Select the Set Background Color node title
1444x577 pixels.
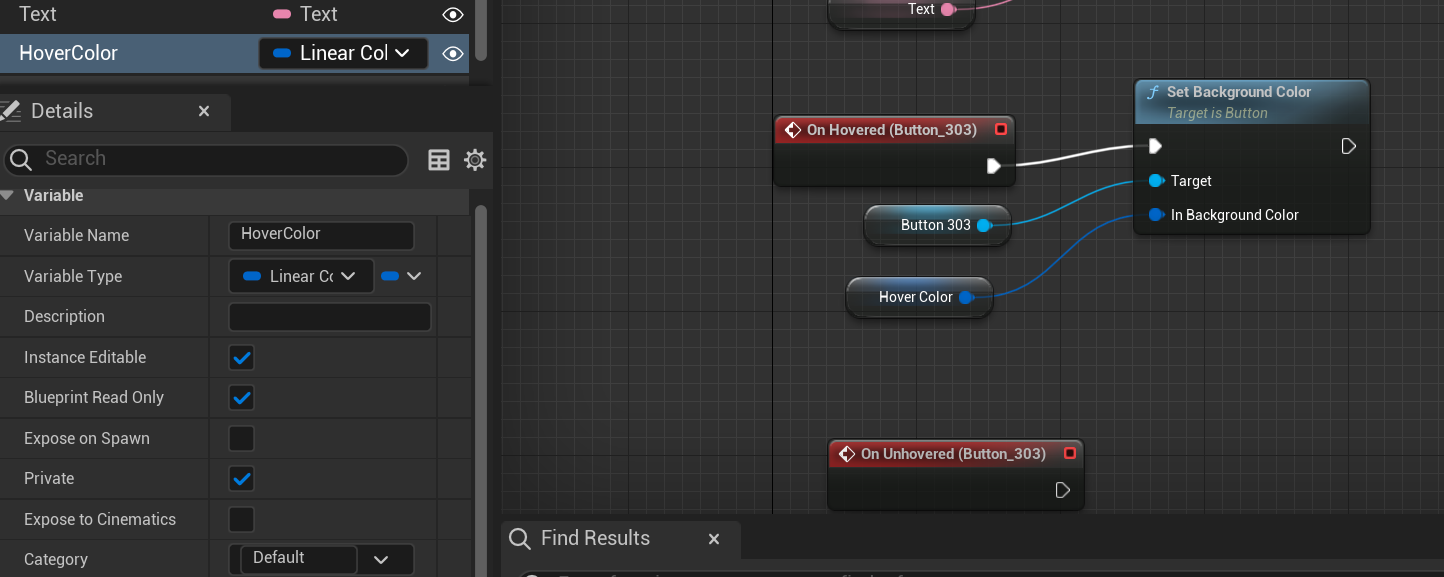(1239, 92)
